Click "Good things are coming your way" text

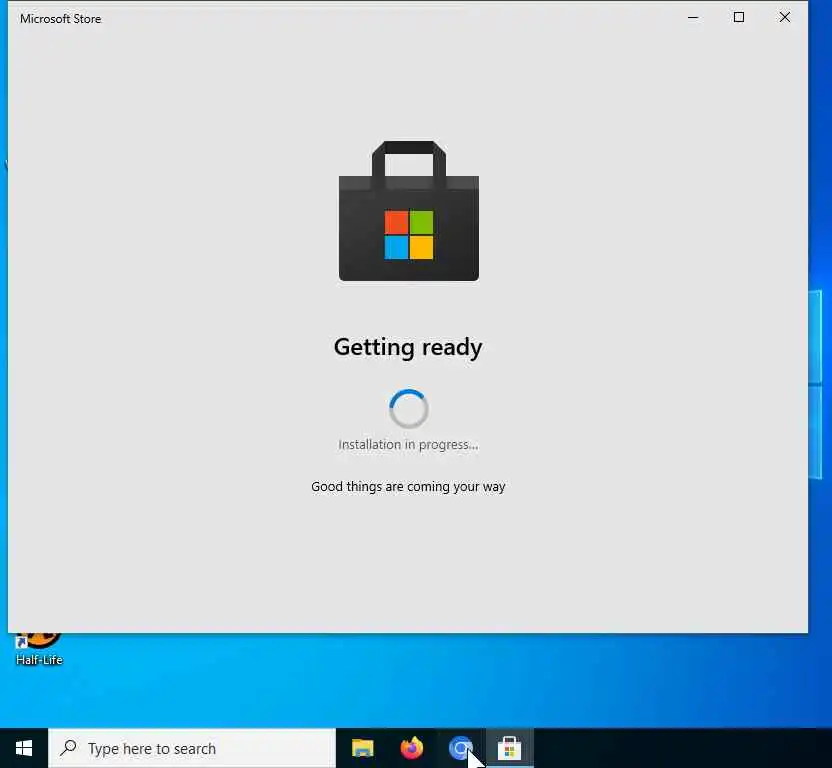(408, 487)
